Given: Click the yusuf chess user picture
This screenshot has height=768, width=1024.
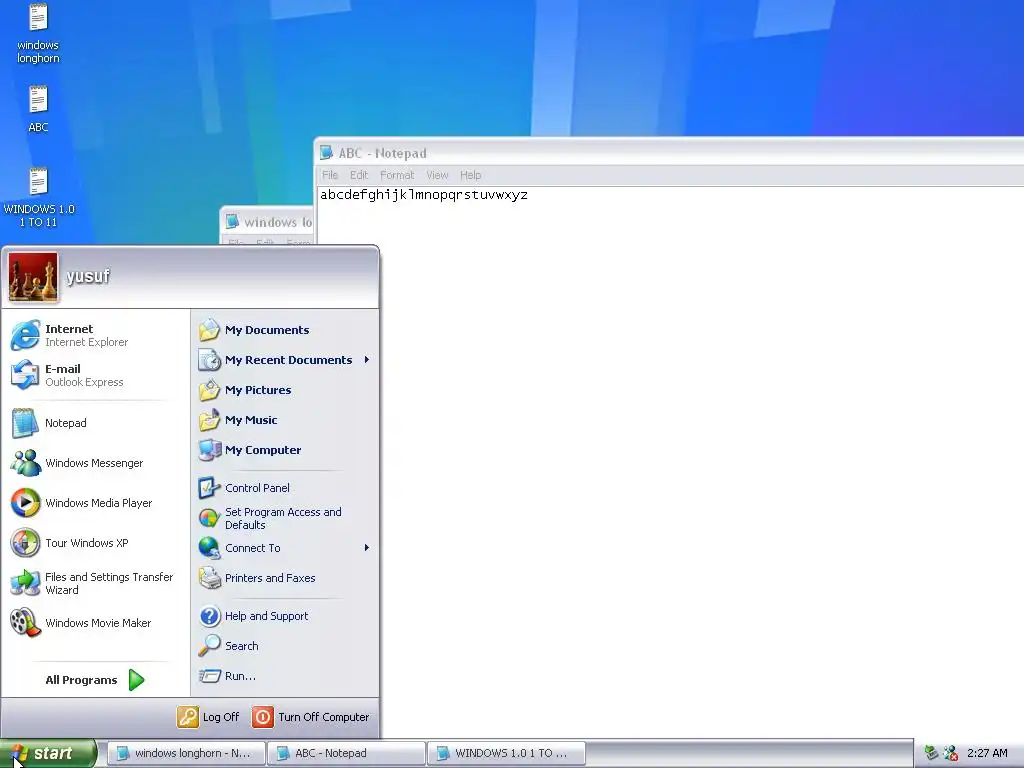Looking at the screenshot, I should [x=33, y=277].
